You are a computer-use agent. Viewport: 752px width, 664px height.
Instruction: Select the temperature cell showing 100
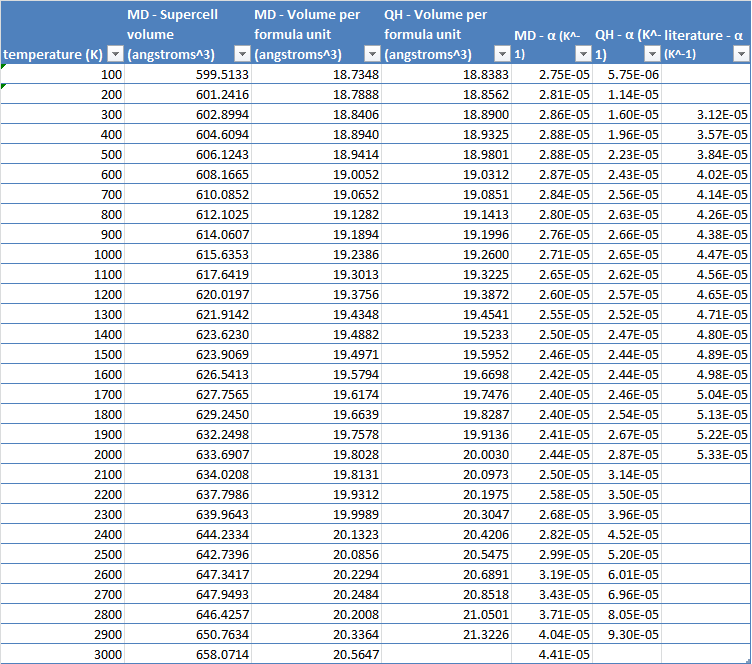(62, 74)
